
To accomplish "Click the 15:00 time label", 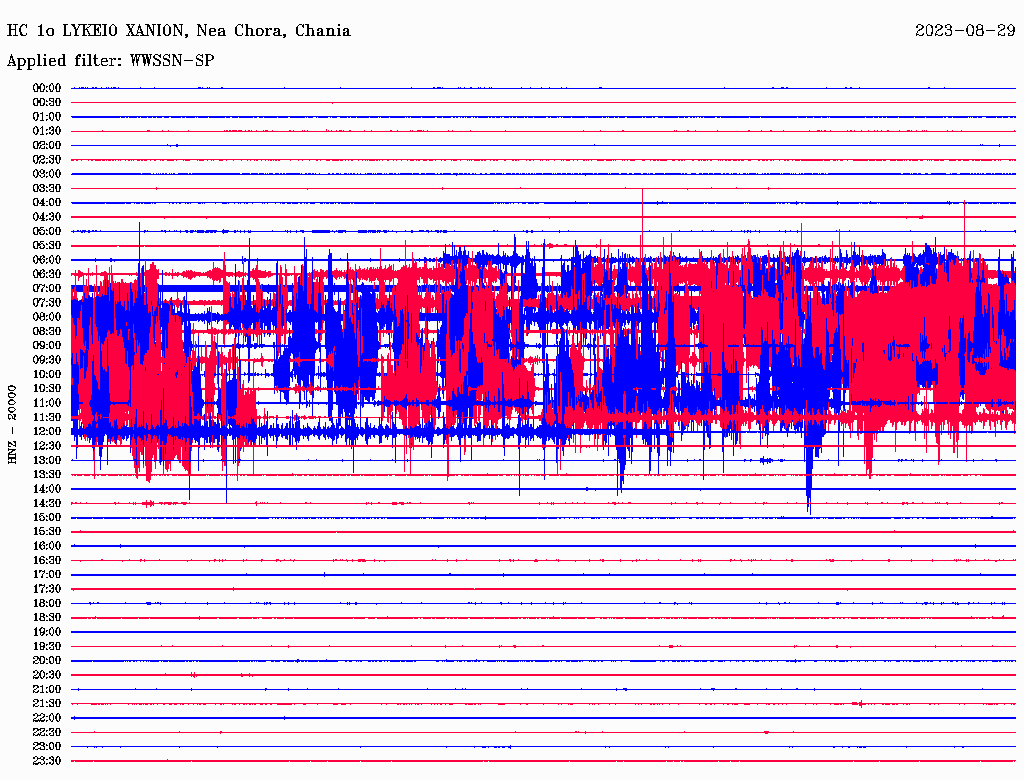I will pos(47,517).
